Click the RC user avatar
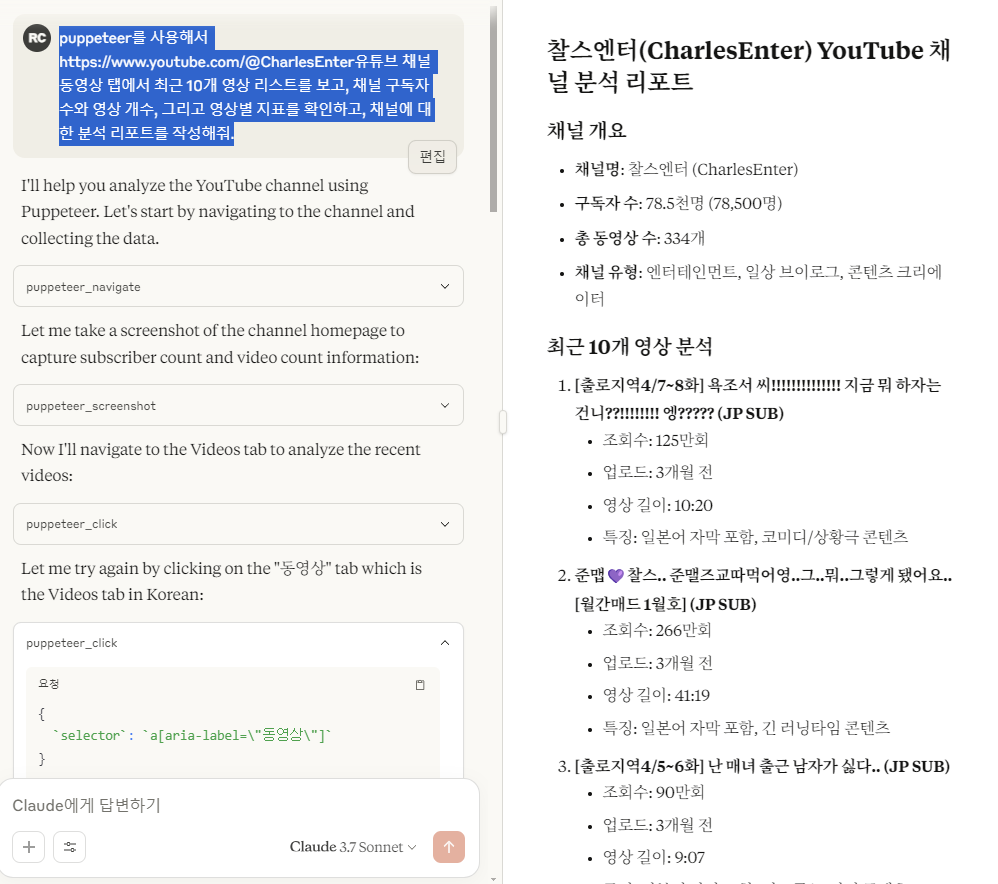 point(37,38)
